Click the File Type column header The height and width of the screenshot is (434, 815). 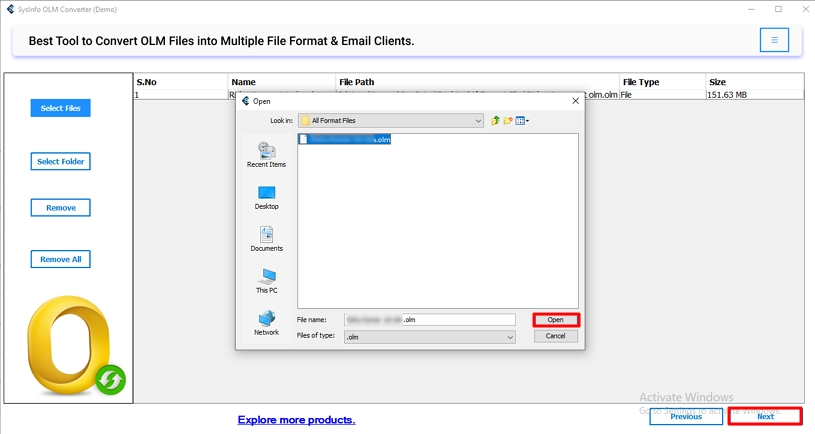662,82
